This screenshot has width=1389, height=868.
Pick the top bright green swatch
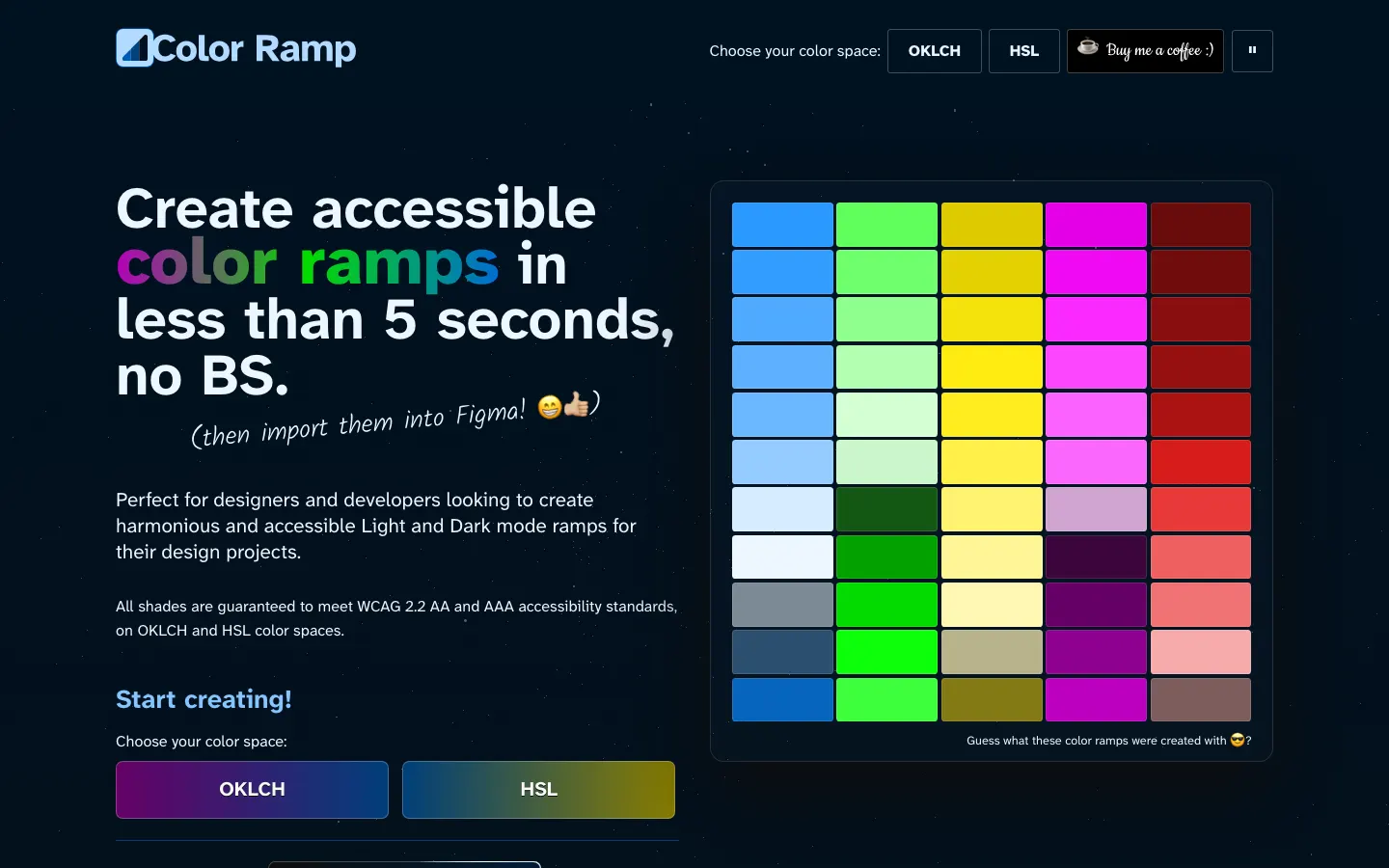tap(886, 225)
